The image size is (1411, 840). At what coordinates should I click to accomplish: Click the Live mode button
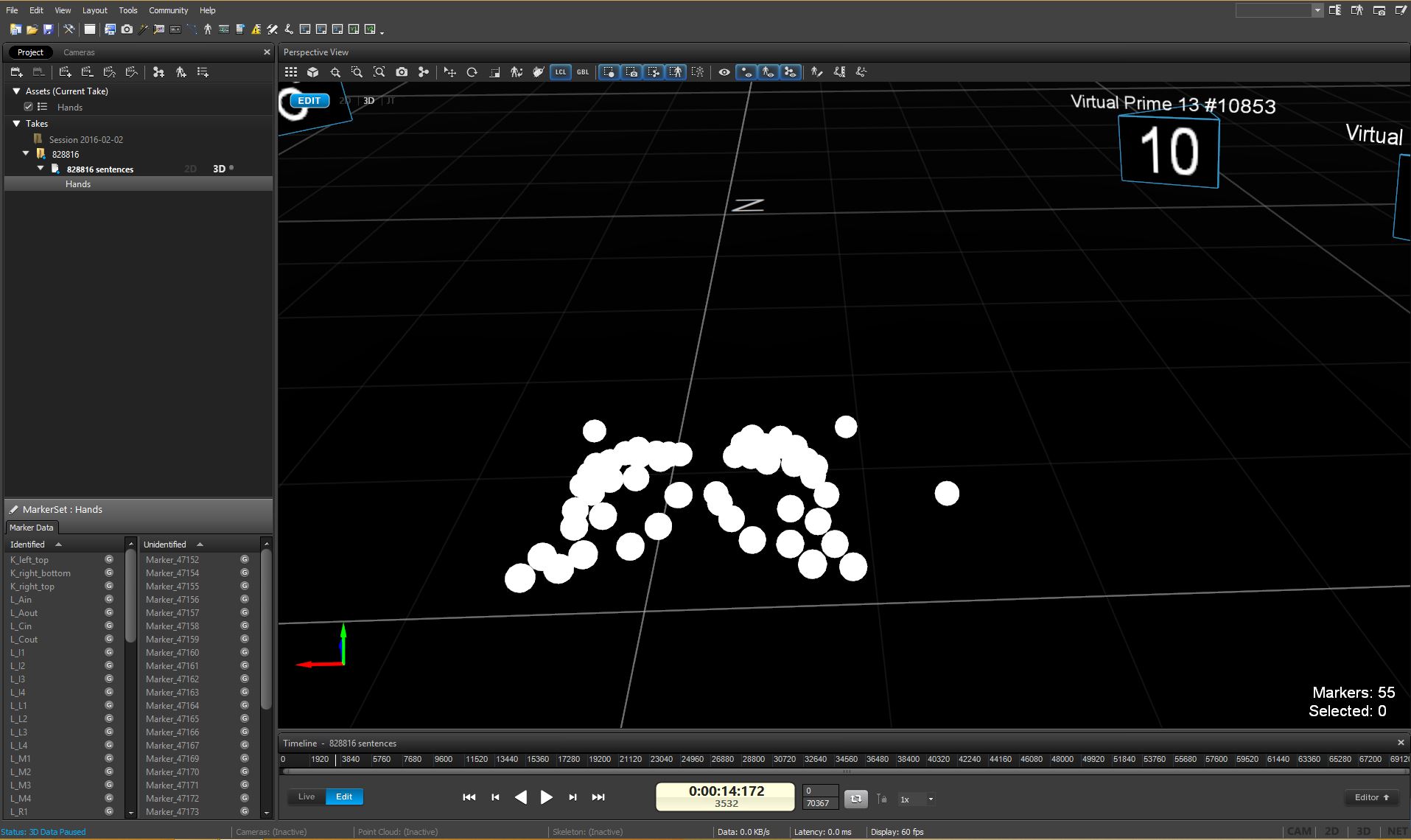[x=307, y=797]
